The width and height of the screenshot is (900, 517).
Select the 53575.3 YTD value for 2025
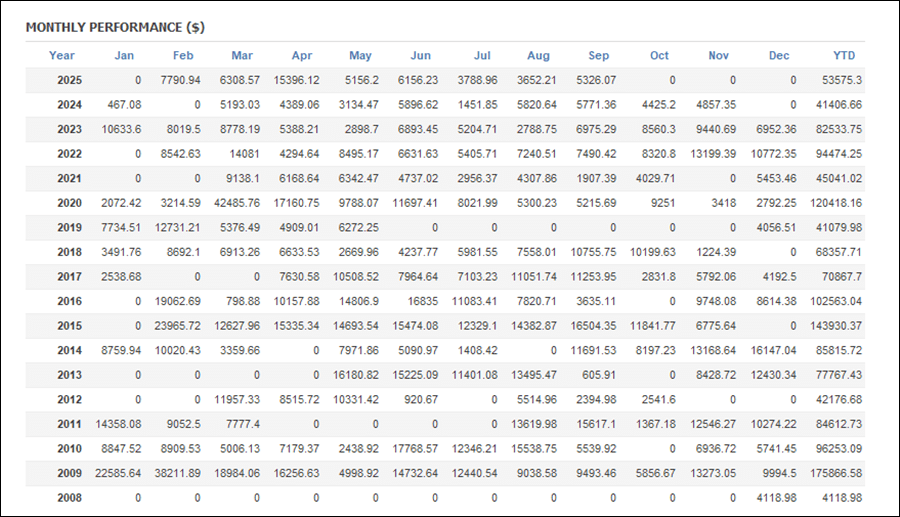point(839,80)
